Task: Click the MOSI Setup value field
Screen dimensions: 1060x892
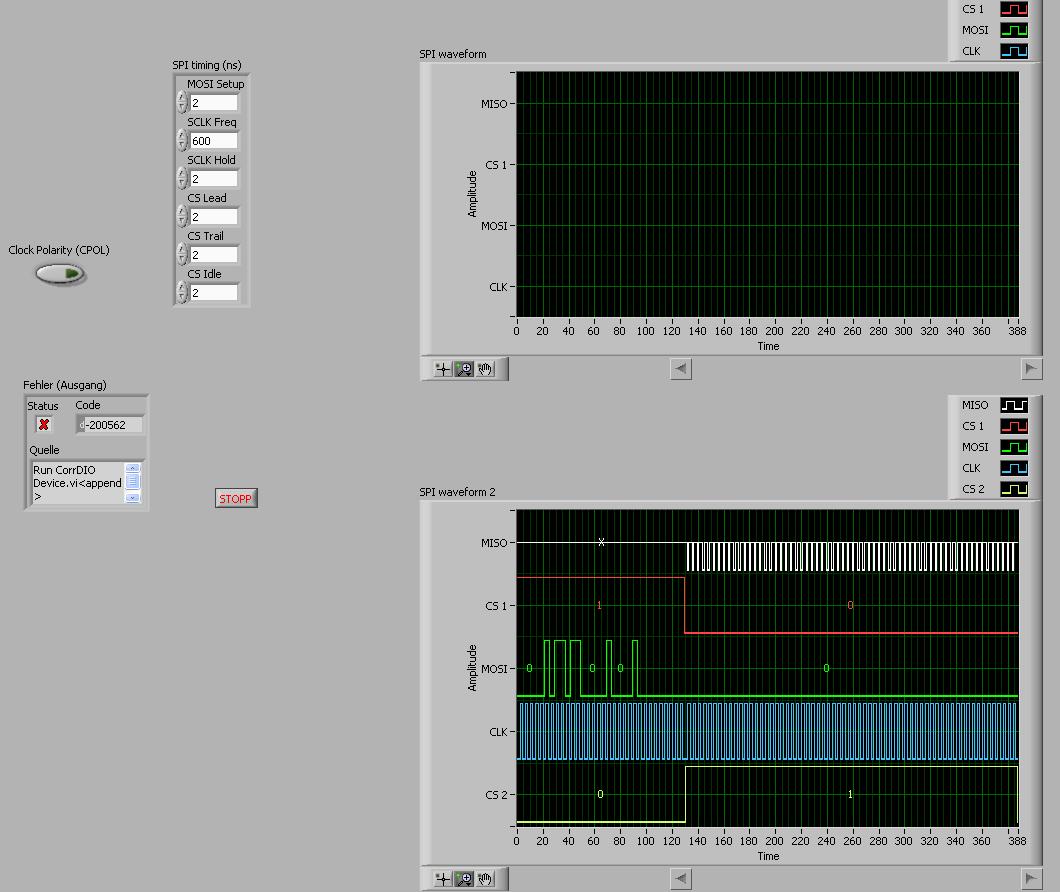Action: tap(214, 103)
